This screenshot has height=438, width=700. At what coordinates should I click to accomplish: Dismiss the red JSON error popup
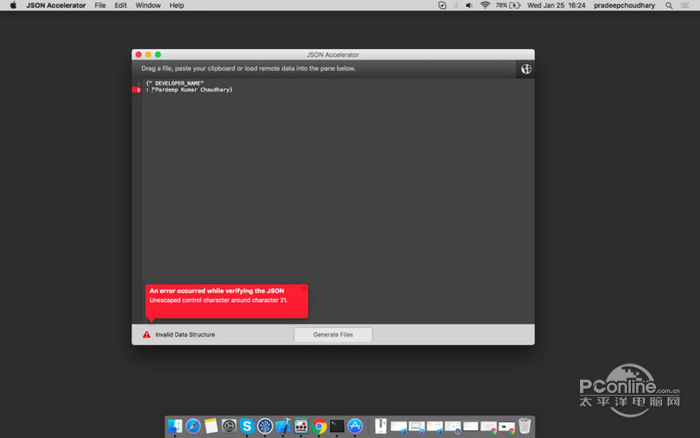pos(304,288)
